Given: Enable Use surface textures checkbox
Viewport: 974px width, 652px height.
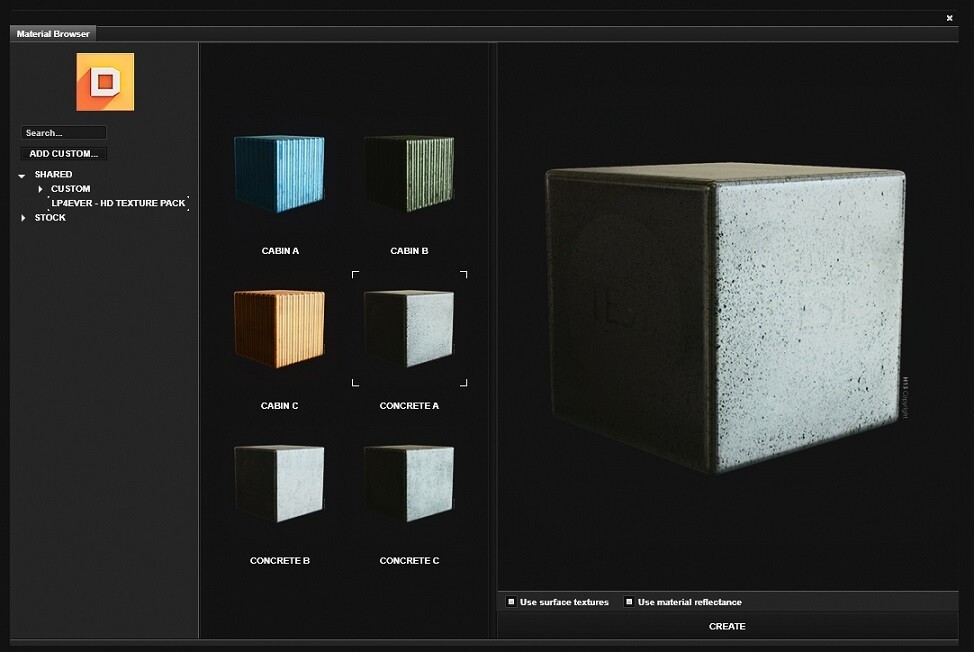Looking at the screenshot, I should click(511, 602).
